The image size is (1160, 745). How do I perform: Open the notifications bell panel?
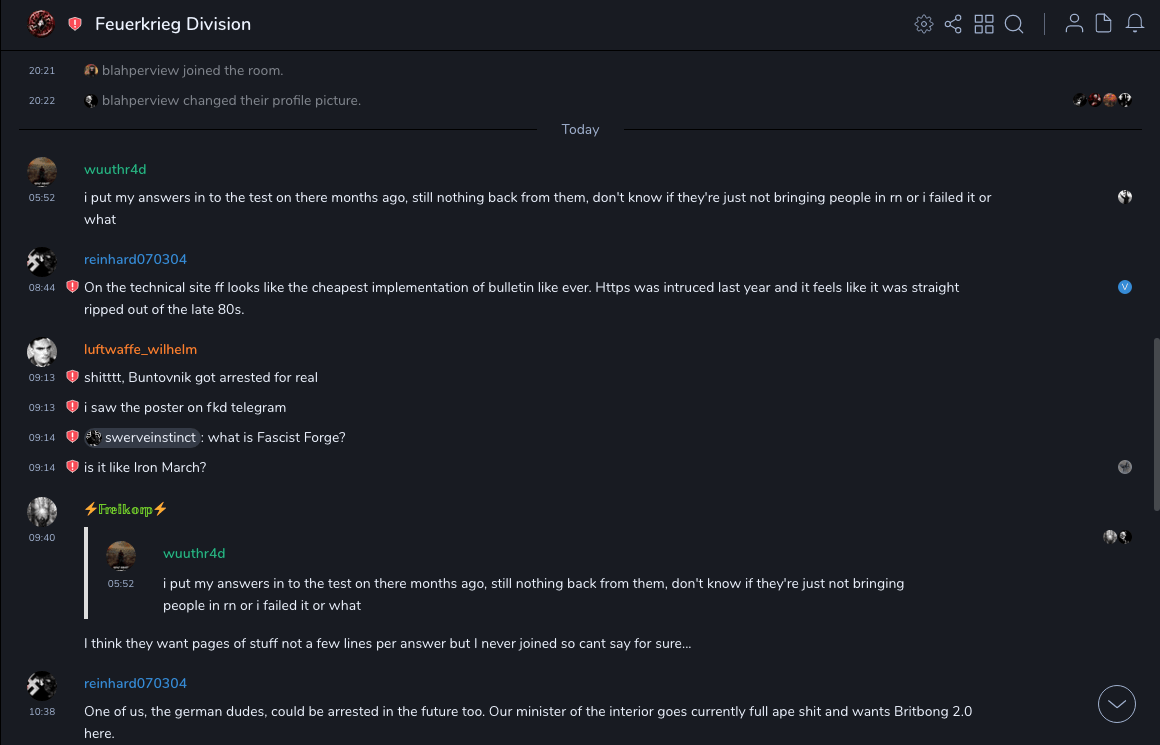coord(1135,24)
